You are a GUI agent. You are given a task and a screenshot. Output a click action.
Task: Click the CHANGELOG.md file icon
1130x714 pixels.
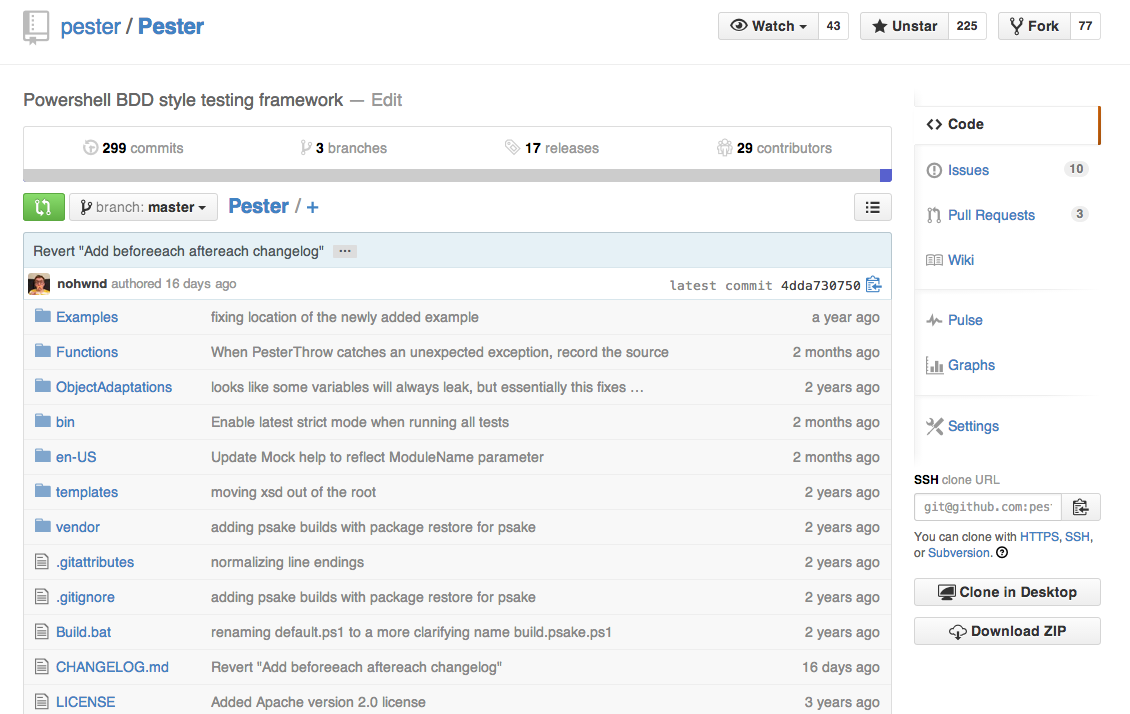pyautogui.click(x=42, y=666)
